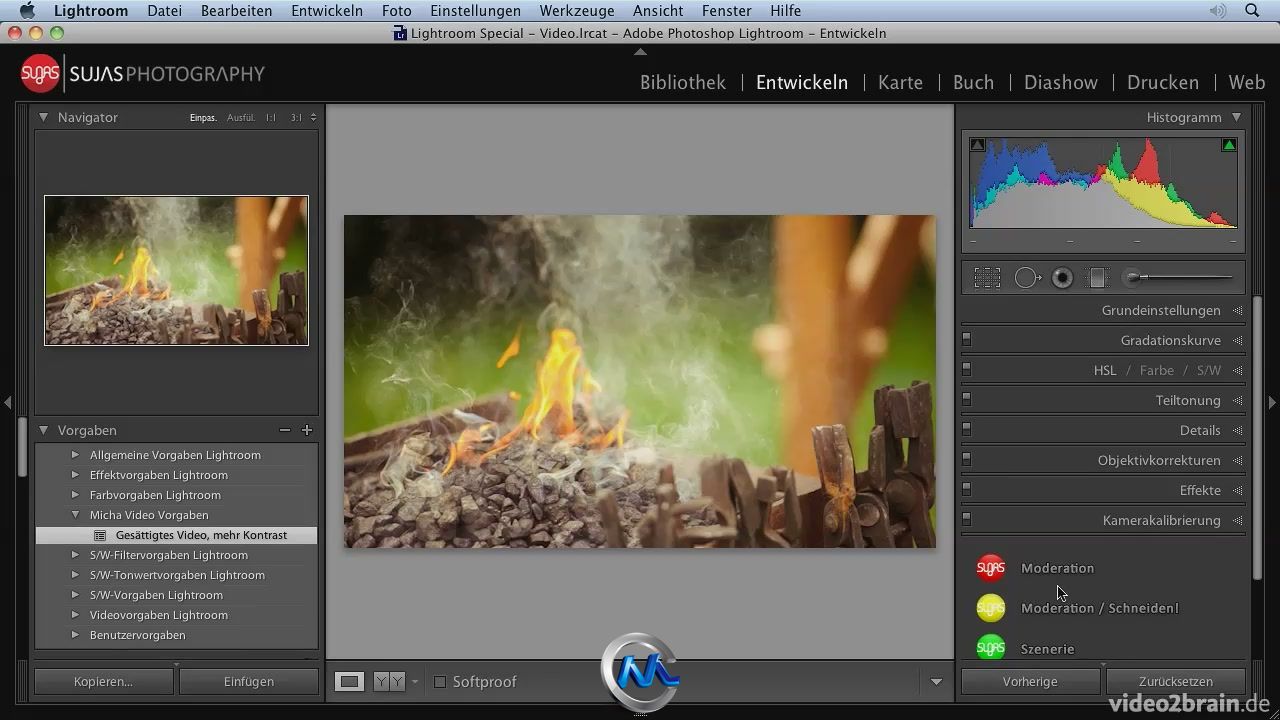Viewport: 1280px width, 720px height.
Task: Apply Gesättigtes Video, mehr Kontrast preset
Action: [176, 535]
